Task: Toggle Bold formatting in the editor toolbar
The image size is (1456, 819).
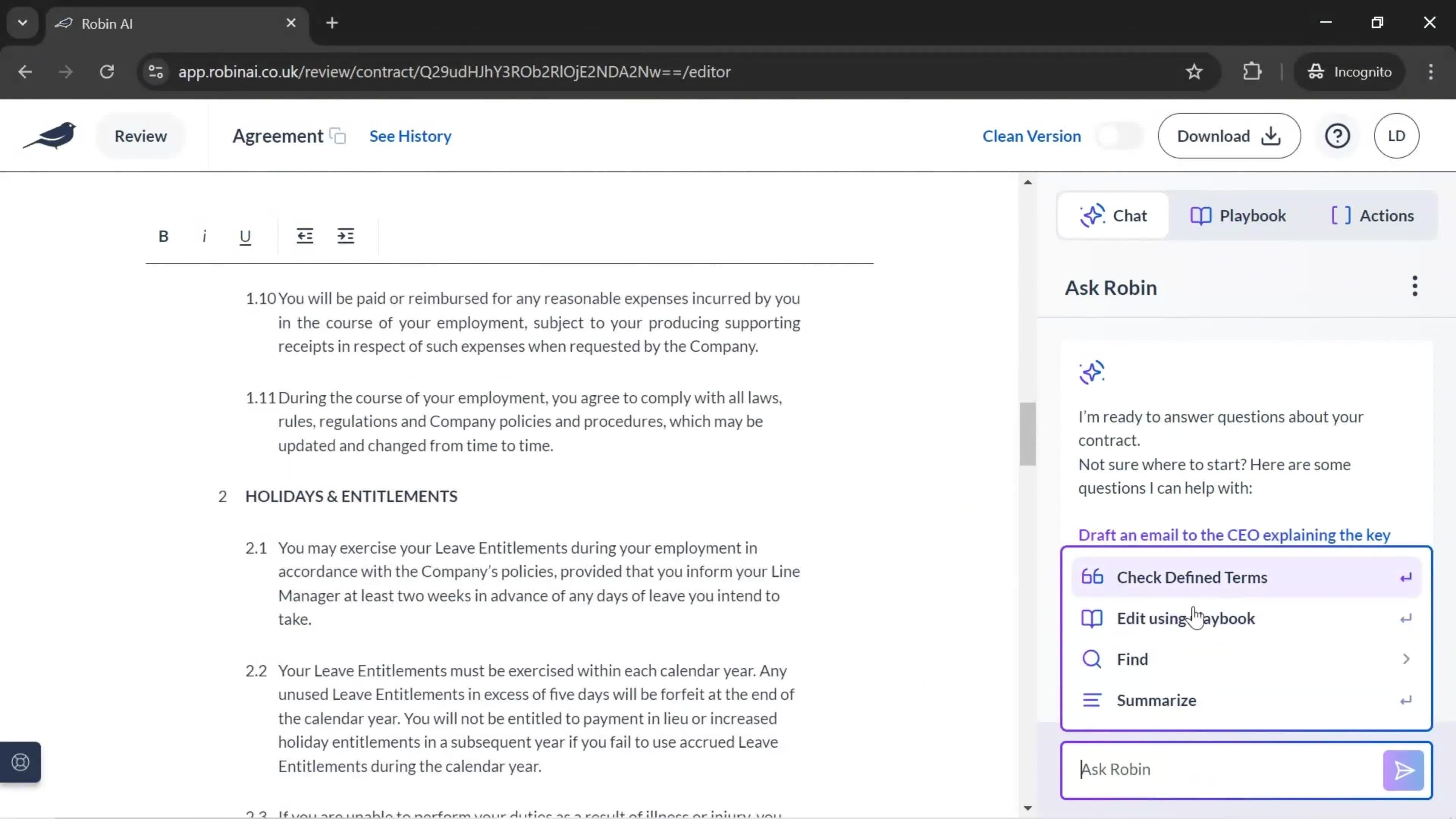Action: pyautogui.click(x=163, y=235)
